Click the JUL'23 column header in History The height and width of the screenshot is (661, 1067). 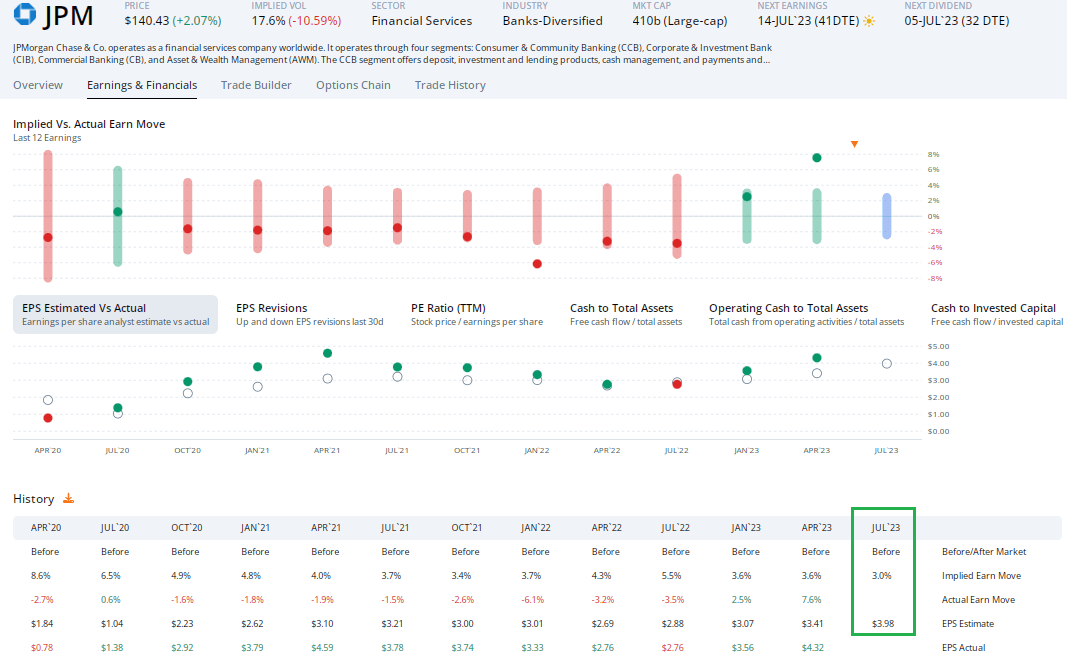(x=885, y=527)
